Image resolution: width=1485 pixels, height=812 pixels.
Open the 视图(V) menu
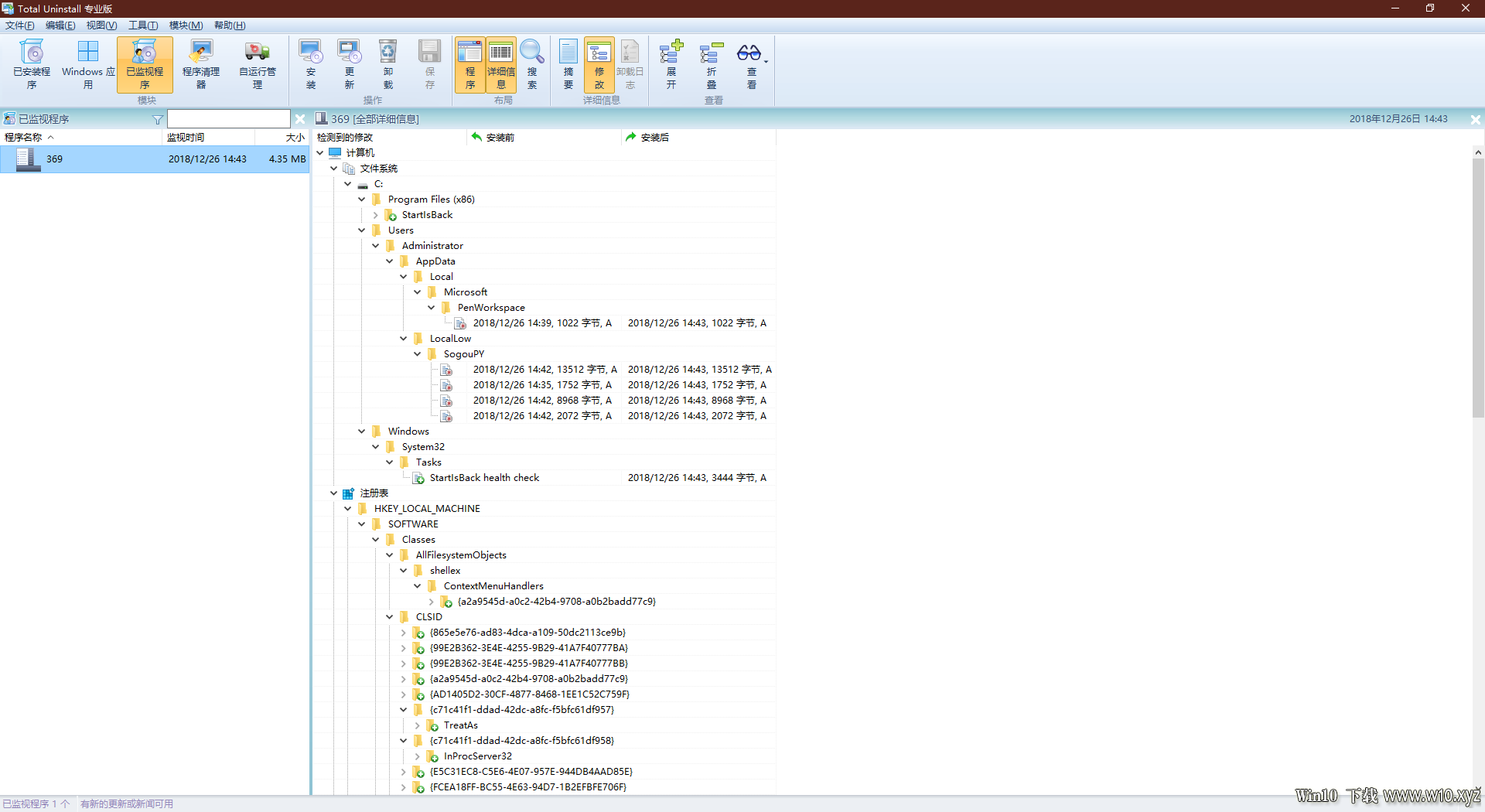[x=101, y=26]
